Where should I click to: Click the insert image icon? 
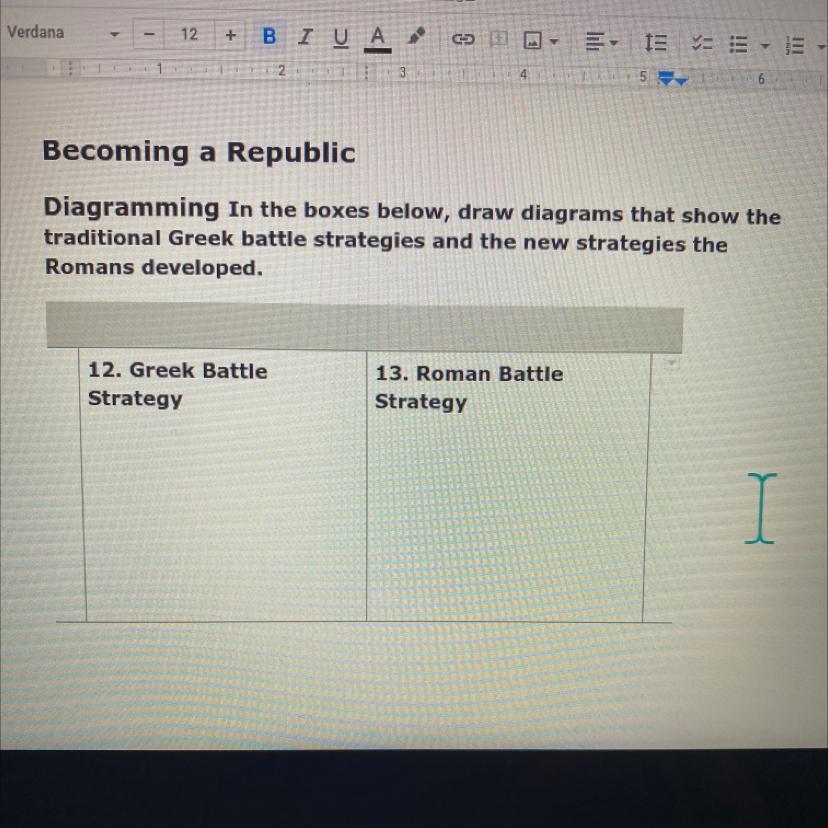click(x=532, y=40)
